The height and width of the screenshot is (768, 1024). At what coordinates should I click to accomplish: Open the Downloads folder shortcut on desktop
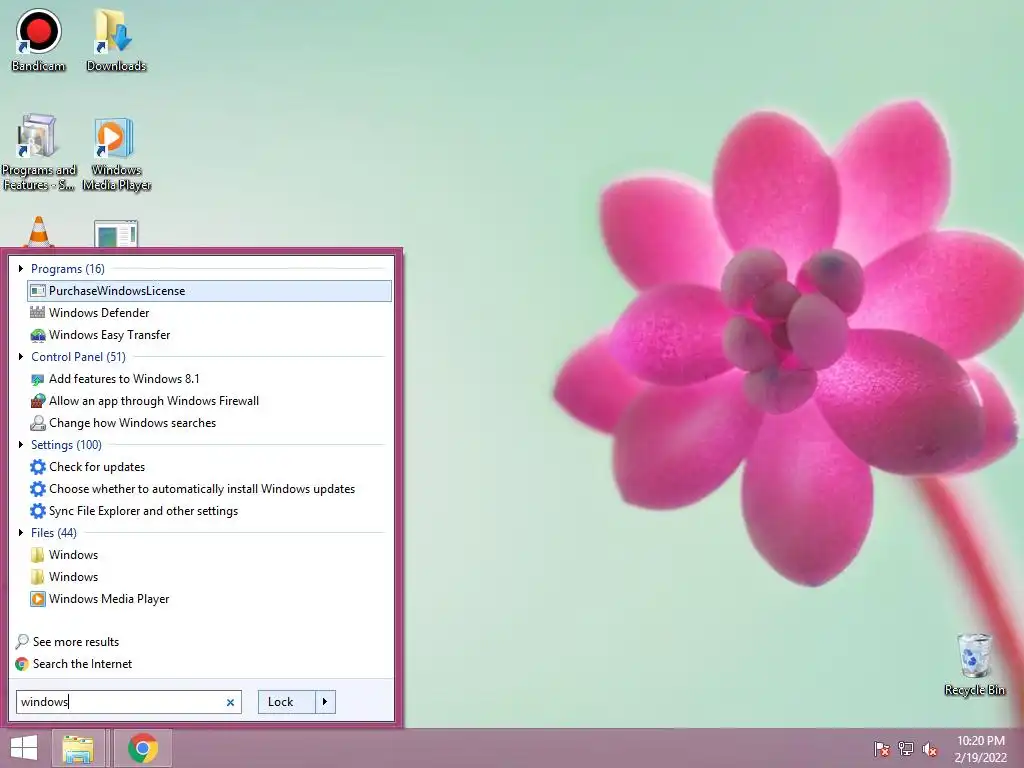(116, 39)
